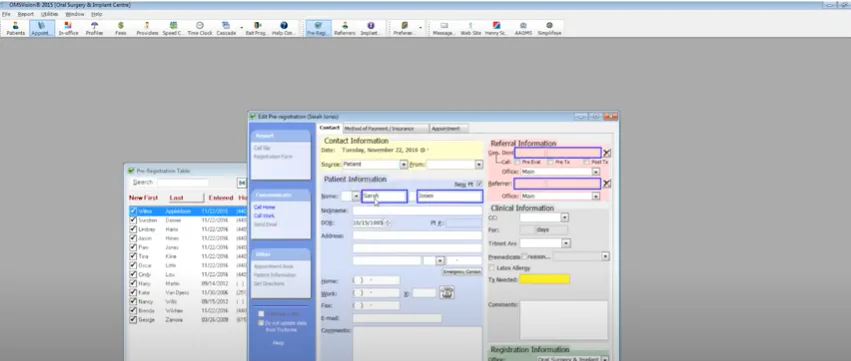851x361 pixels.
Task: Open the Speed C... toolbar icon
Action: [174, 28]
